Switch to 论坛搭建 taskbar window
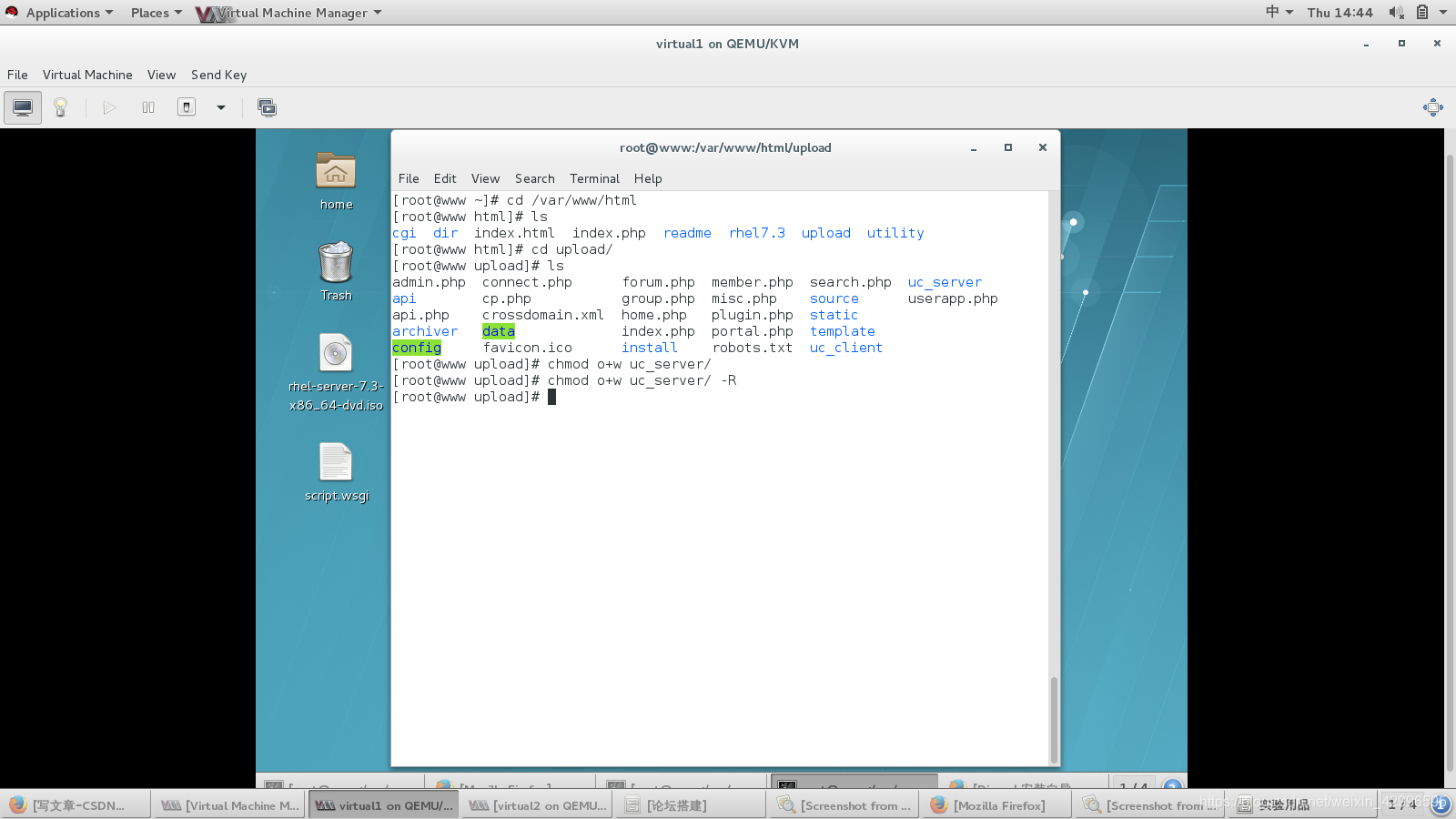1456x819 pixels. (690, 805)
